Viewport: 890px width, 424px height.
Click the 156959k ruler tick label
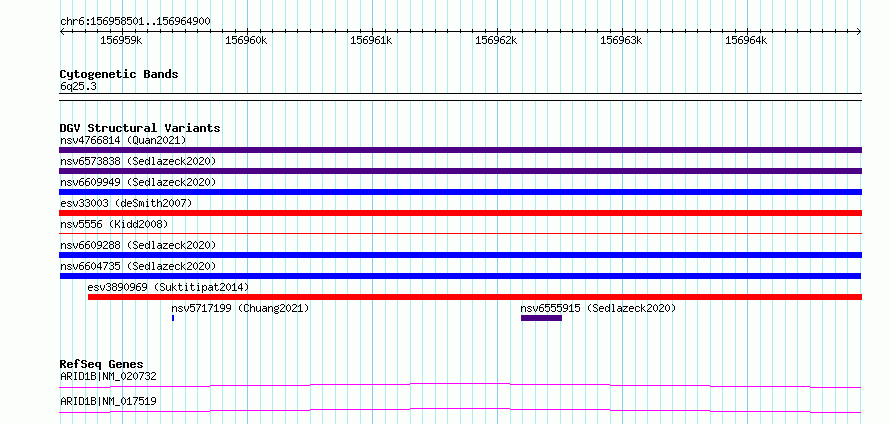tap(121, 40)
